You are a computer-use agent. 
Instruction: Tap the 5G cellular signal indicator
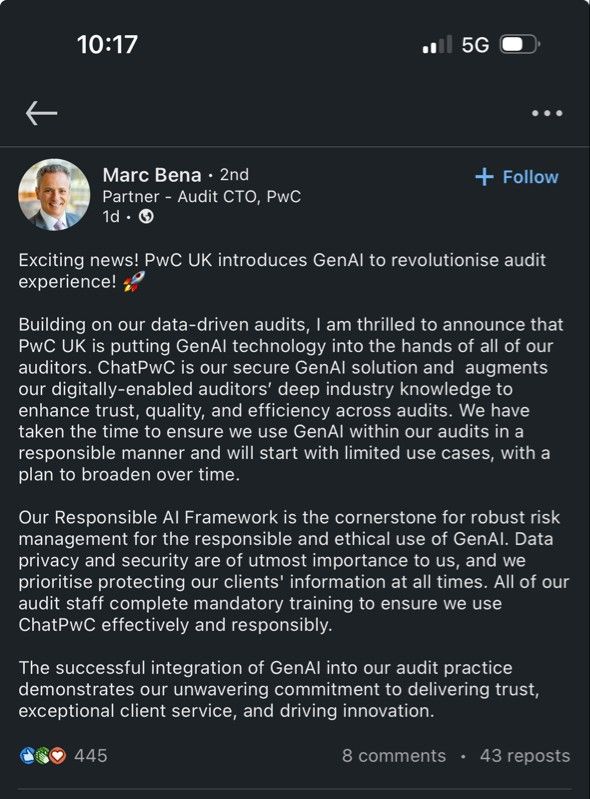click(x=475, y=45)
